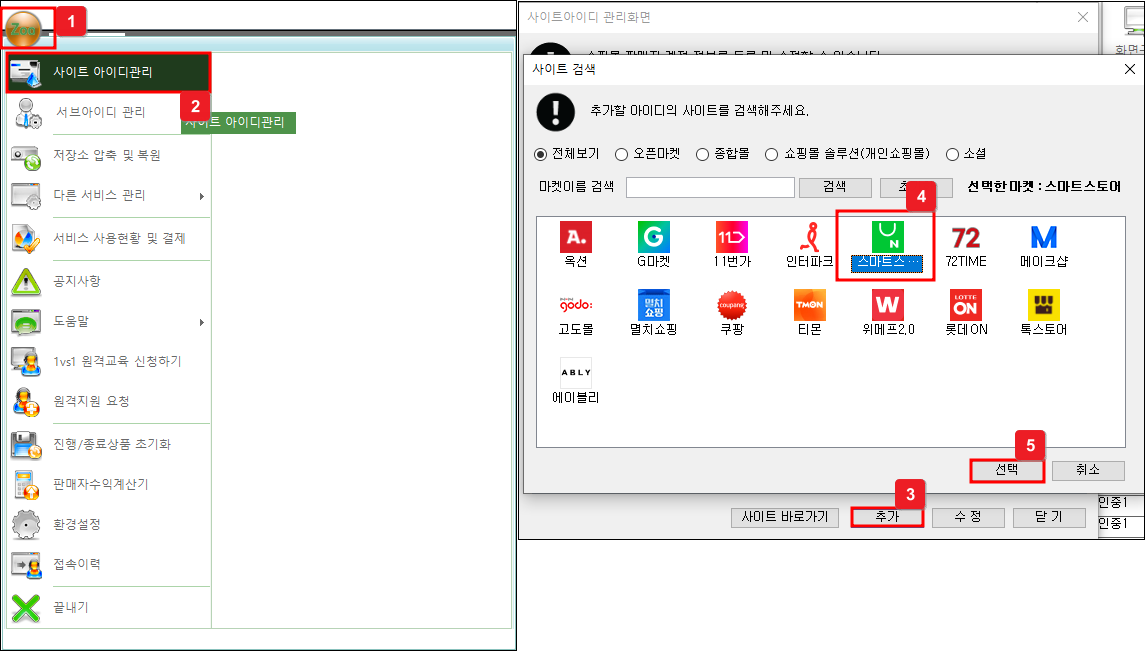Select the 위메프2.0 market icon

point(887,305)
